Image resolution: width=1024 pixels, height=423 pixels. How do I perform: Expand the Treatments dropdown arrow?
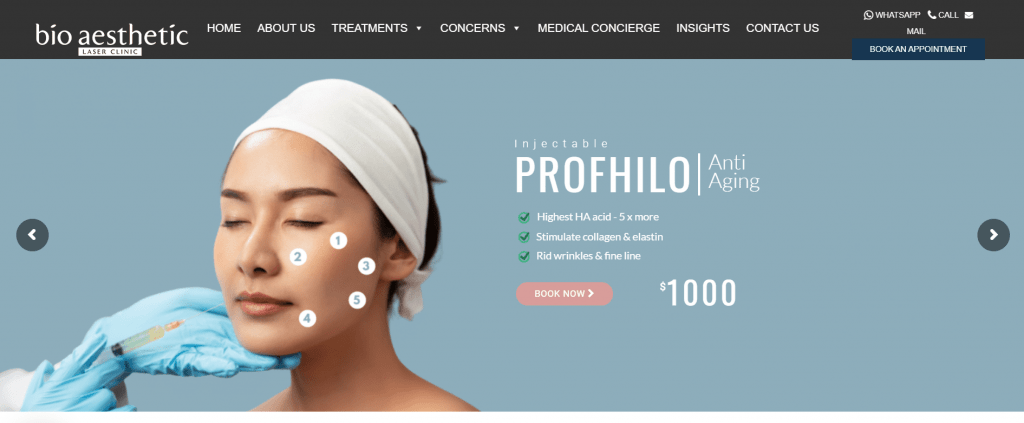(x=419, y=29)
